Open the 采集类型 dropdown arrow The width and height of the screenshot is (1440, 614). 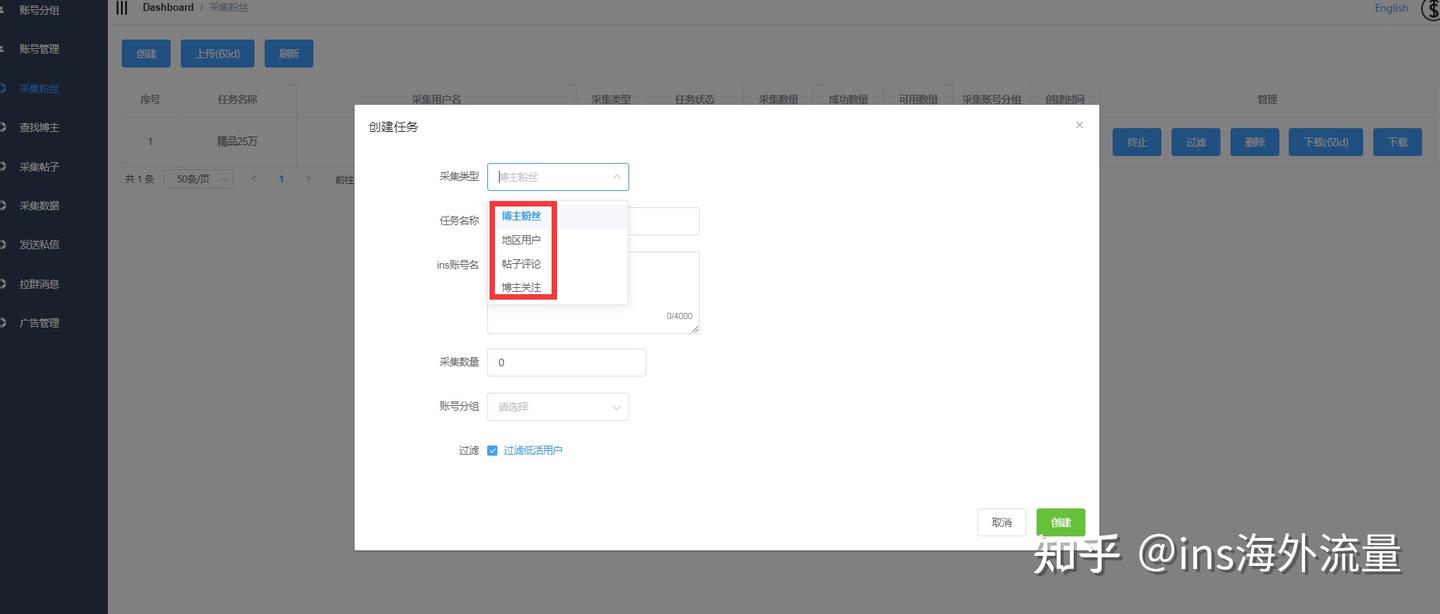coord(616,177)
